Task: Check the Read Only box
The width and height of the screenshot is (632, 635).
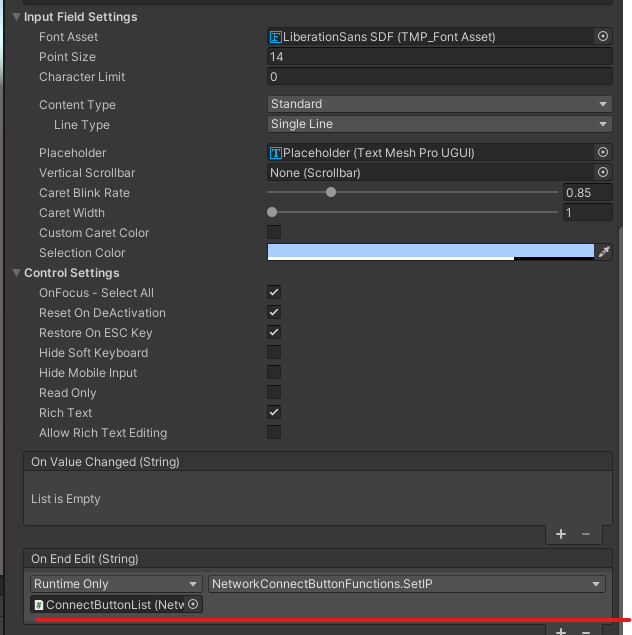Action: 274,392
